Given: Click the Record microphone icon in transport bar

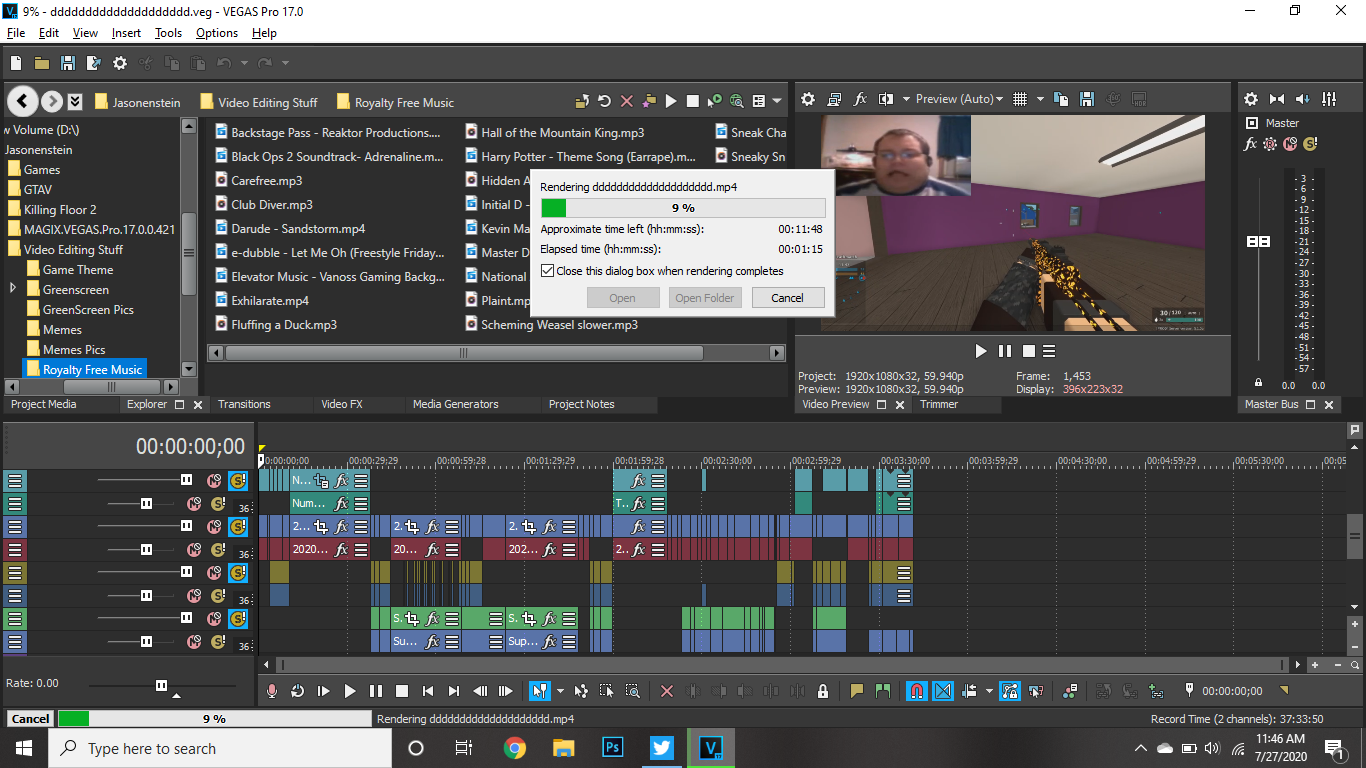Looking at the screenshot, I should 271,691.
